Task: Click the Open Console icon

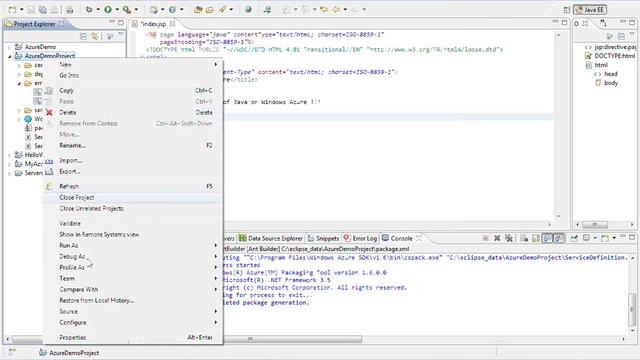Action: [605, 238]
